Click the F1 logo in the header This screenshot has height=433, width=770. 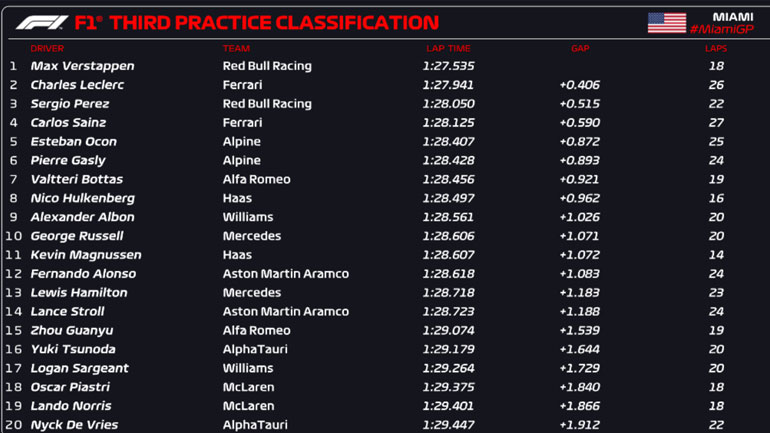pos(41,22)
